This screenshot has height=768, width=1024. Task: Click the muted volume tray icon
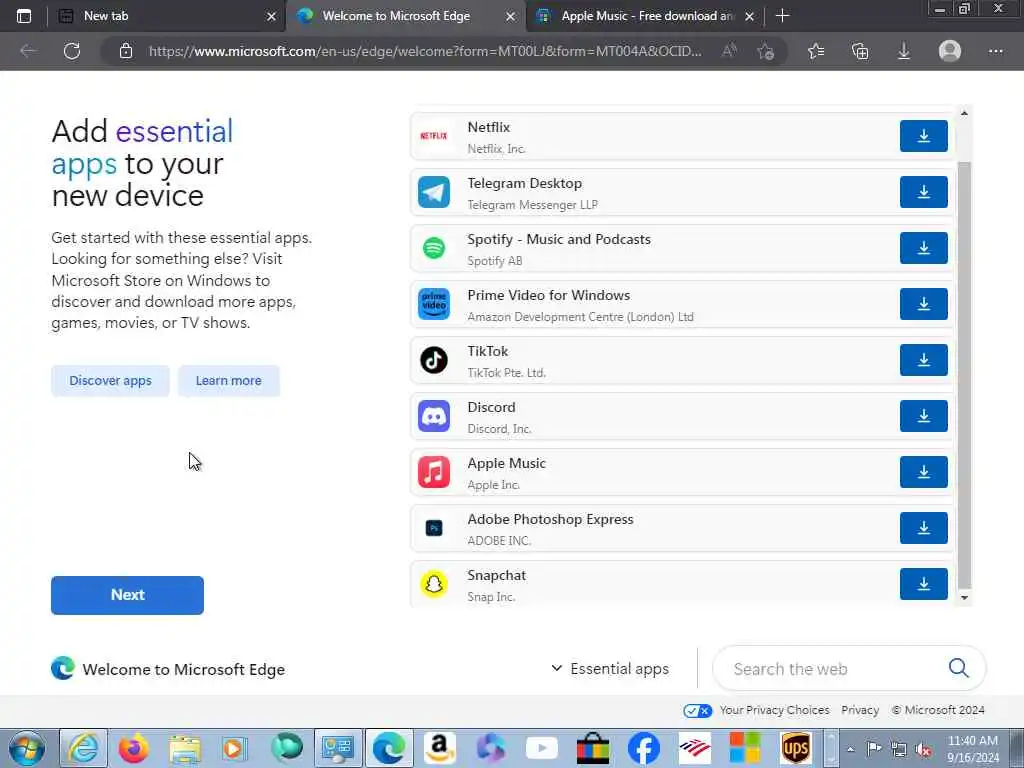pyautogui.click(x=923, y=750)
